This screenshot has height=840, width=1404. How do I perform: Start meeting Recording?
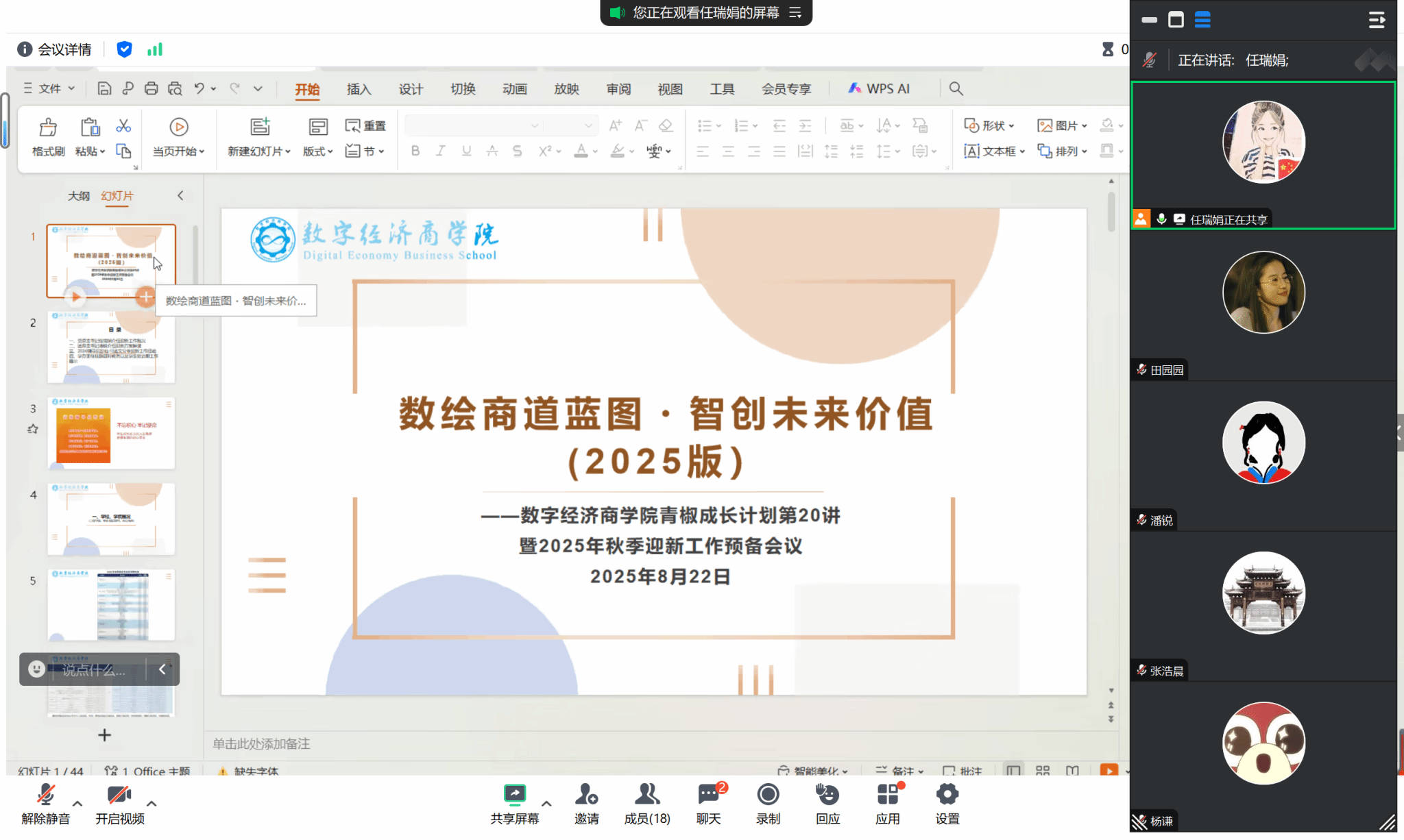tap(768, 795)
